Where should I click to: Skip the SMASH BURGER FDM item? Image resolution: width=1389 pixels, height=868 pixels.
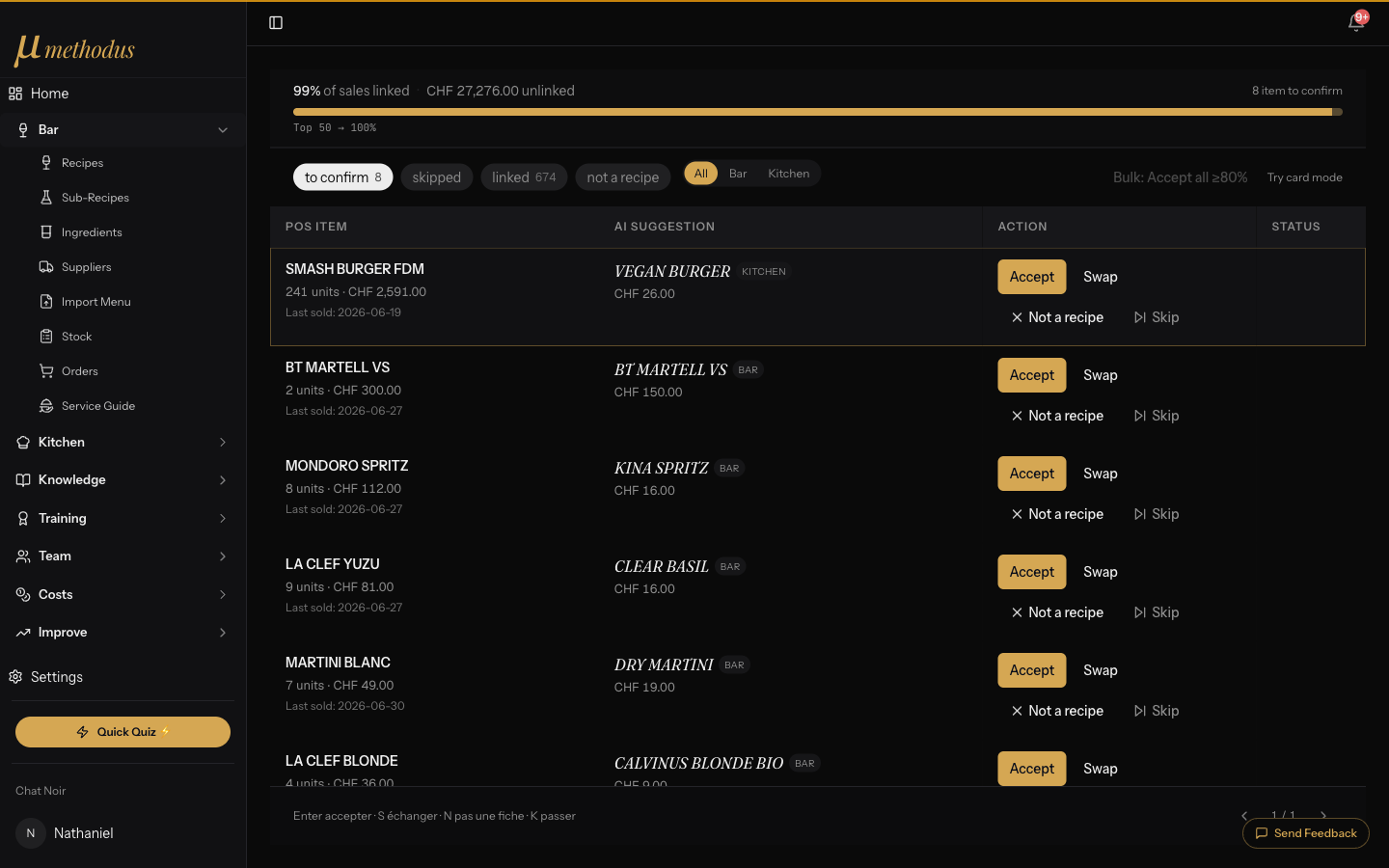tap(1157, 317)
